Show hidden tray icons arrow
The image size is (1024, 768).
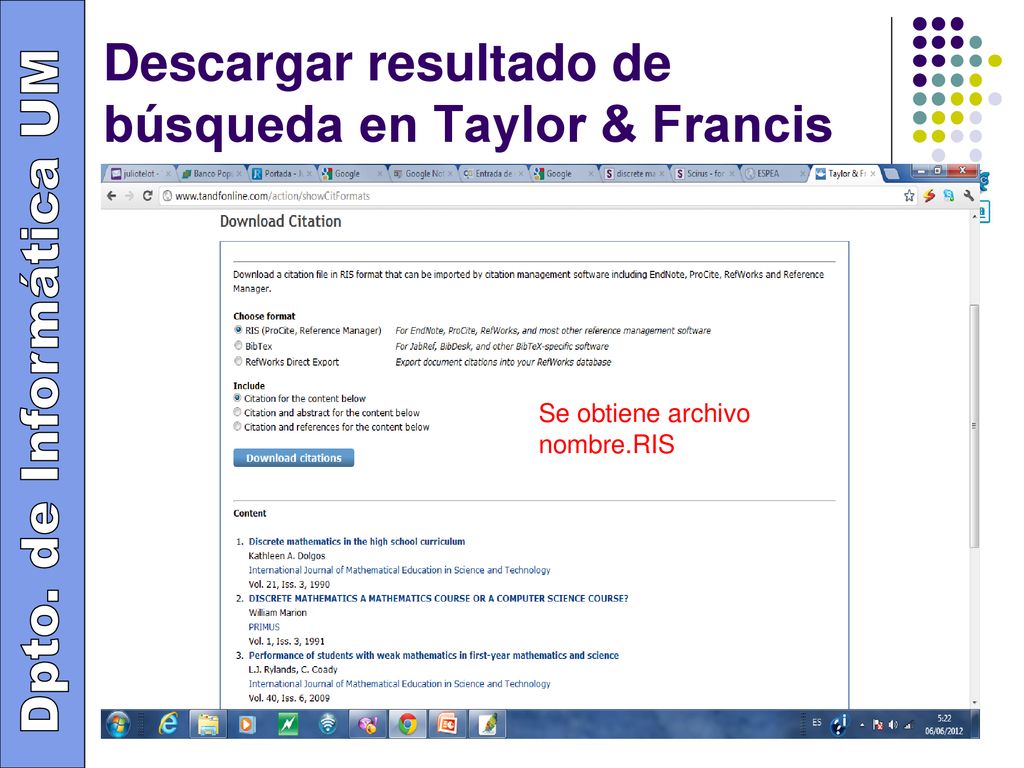point(862,725)
